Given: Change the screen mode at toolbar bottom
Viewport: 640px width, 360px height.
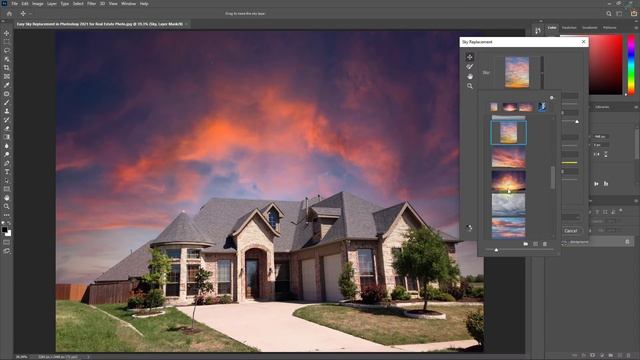Looking at the screenshot, I should point(7,251).
